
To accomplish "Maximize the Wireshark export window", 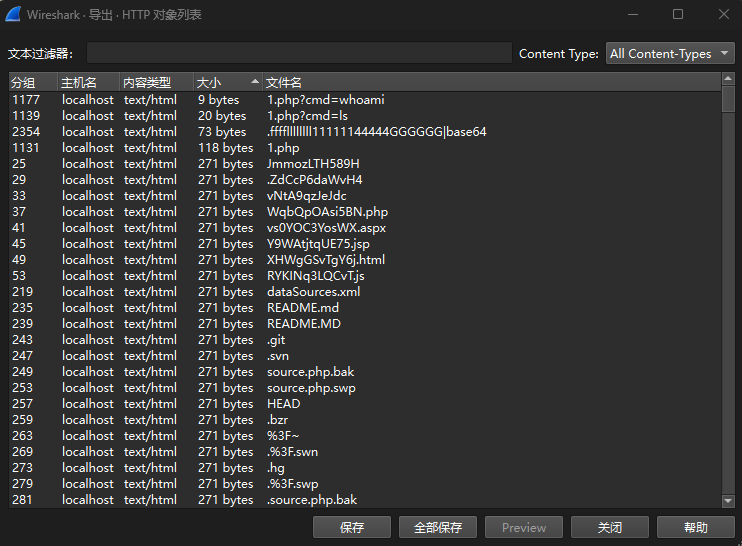I will 678,14.
